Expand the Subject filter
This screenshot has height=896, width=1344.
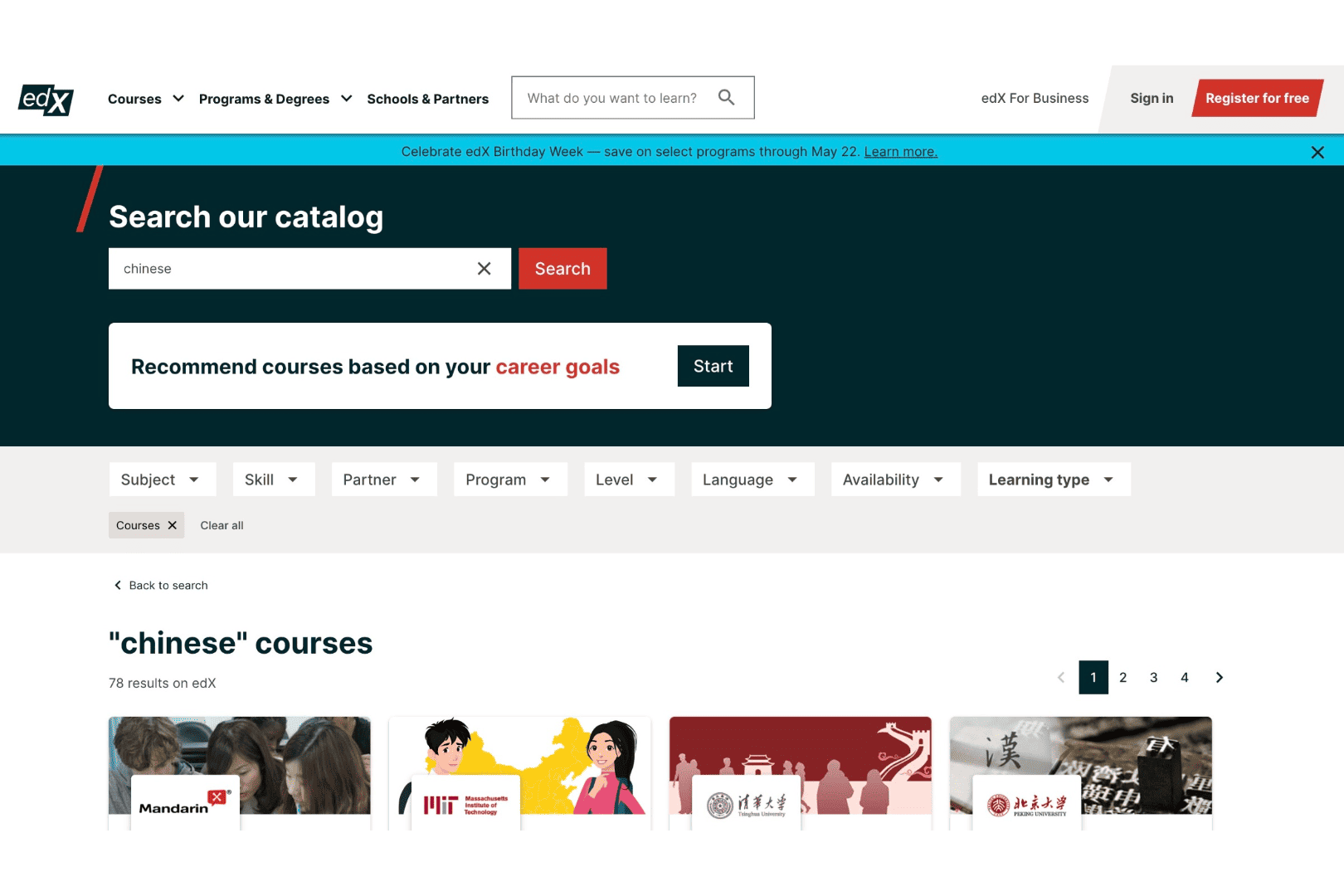[x=163, y=480]
